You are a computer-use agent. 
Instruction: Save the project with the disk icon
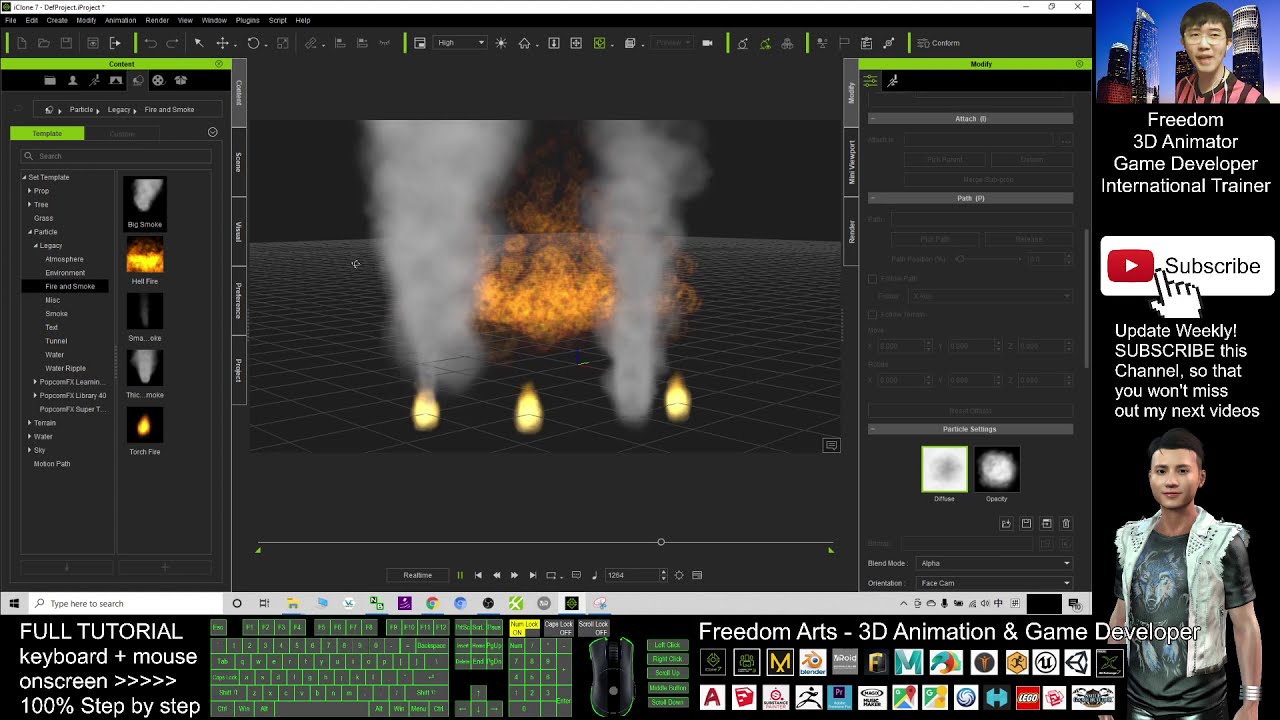(66, 43)
